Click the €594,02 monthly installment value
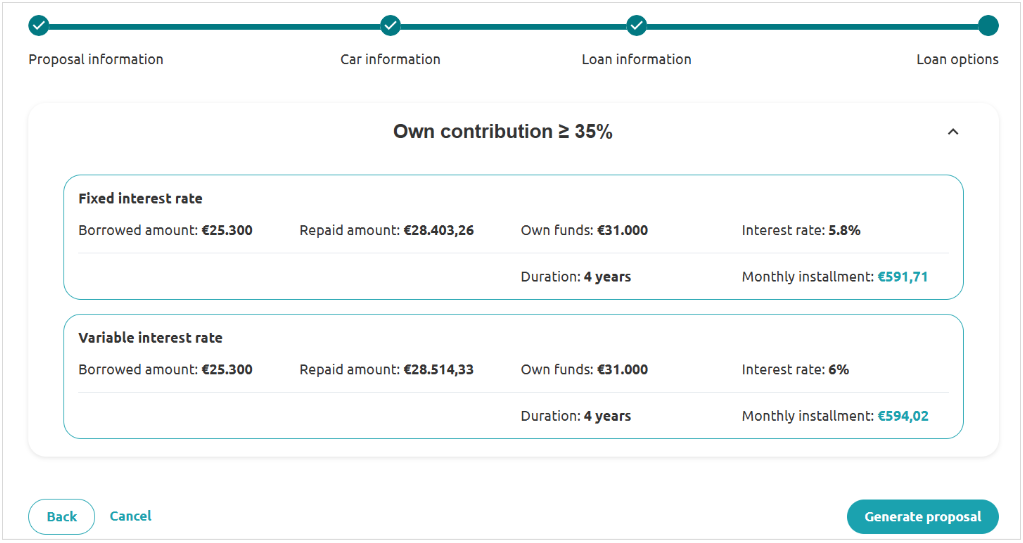The width and height of the screenshot is (1023, 543). 902,416
